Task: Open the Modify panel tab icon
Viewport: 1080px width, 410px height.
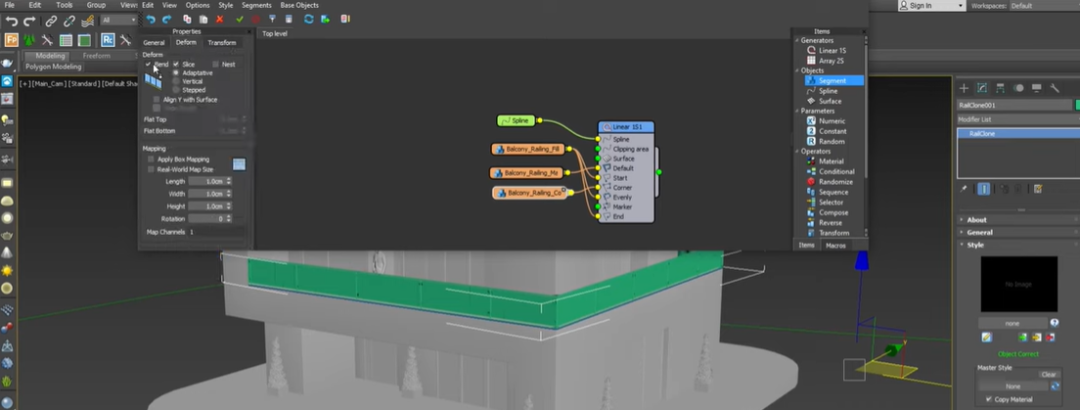Action: [982, 87]
